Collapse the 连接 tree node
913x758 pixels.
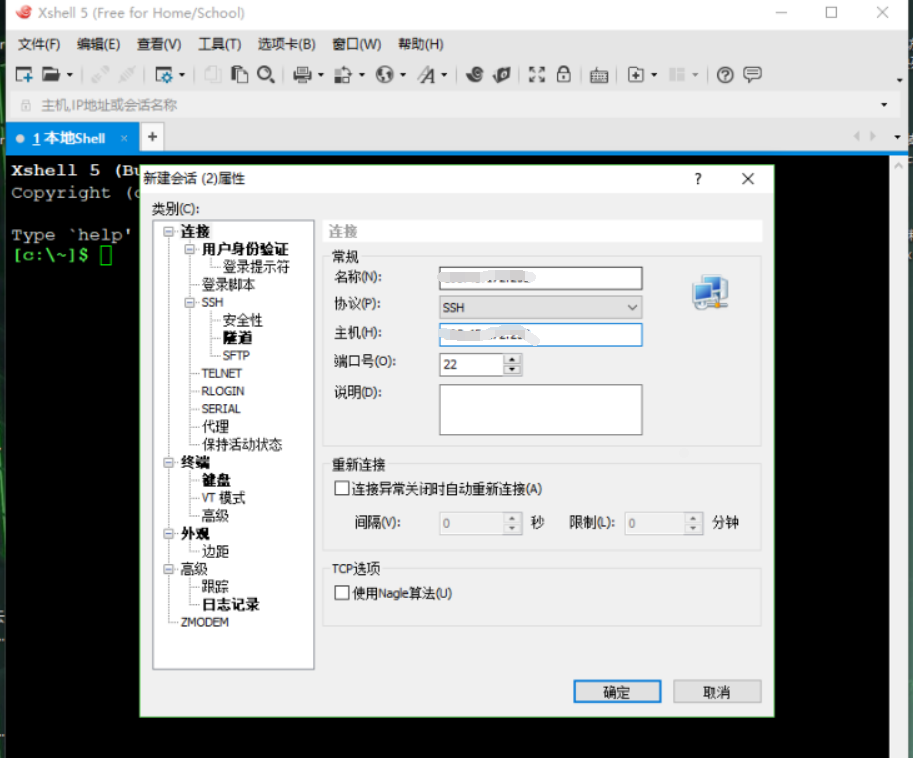(x=168, y=232)
